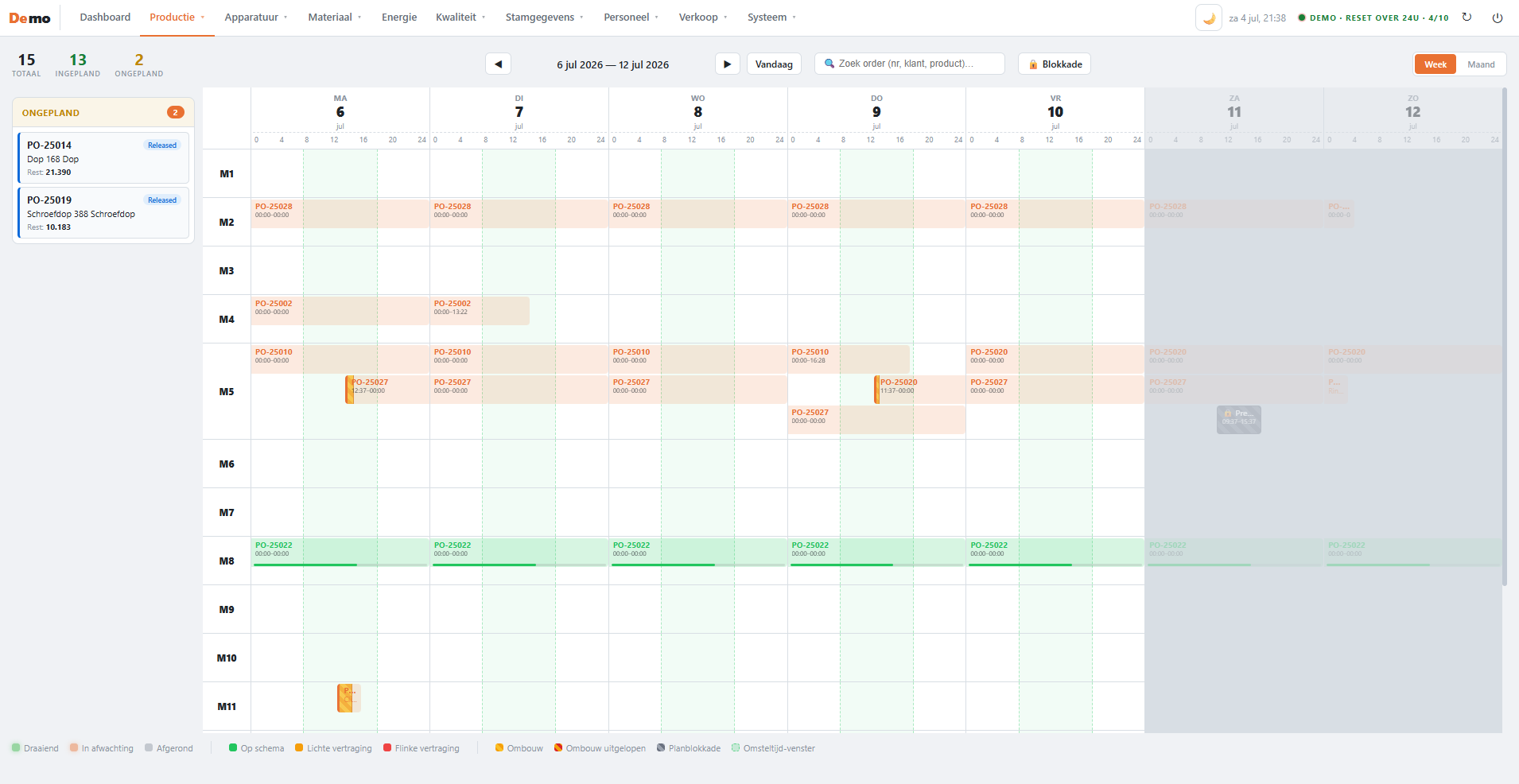Open PO-25027 block on Wednesday M5
Viewport: 1519px width, 784px height.
(x=698, y=390)
